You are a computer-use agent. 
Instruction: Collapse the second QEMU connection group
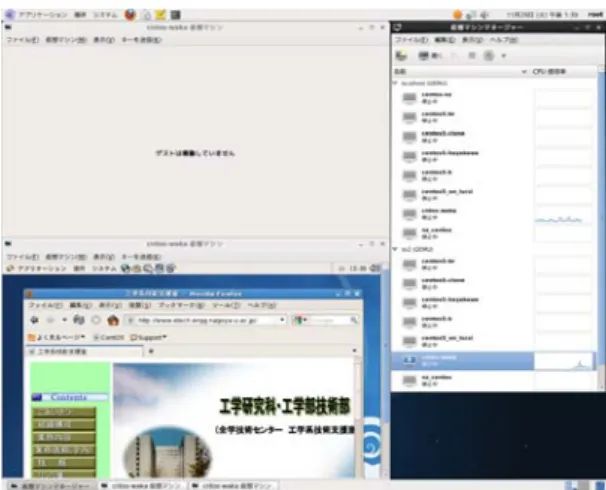(395, 249)
